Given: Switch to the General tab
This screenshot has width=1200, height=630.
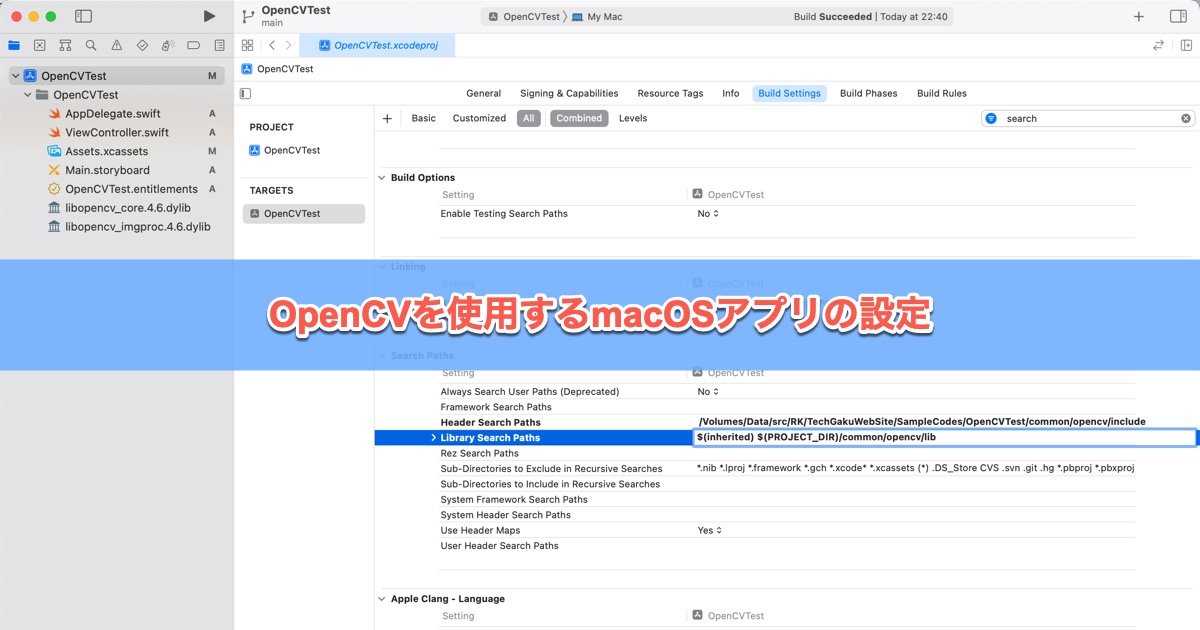Looking at the screenshot, I should pyautogui.click(x=483, y=93).
